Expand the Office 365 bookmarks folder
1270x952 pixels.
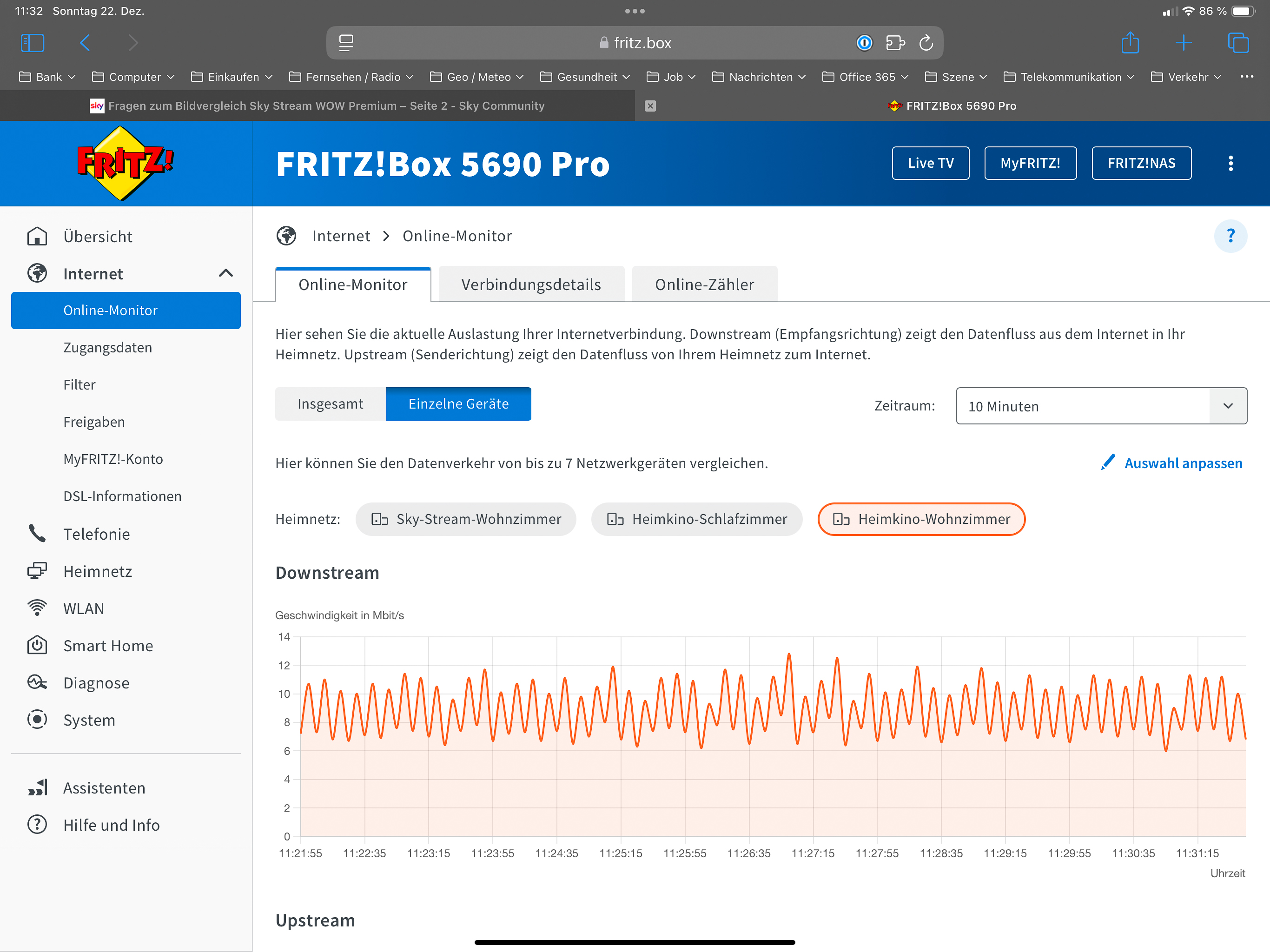(x=865, y=77)
